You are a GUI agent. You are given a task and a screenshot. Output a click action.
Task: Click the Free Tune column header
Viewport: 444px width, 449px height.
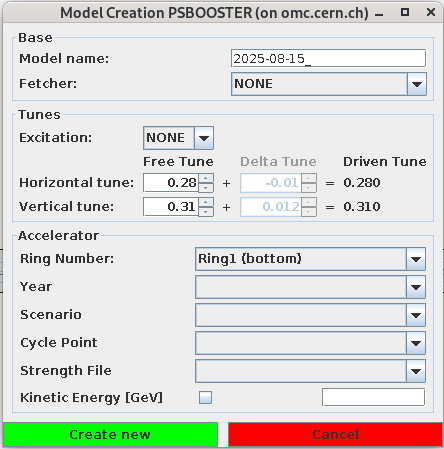[x=178, y=162]
